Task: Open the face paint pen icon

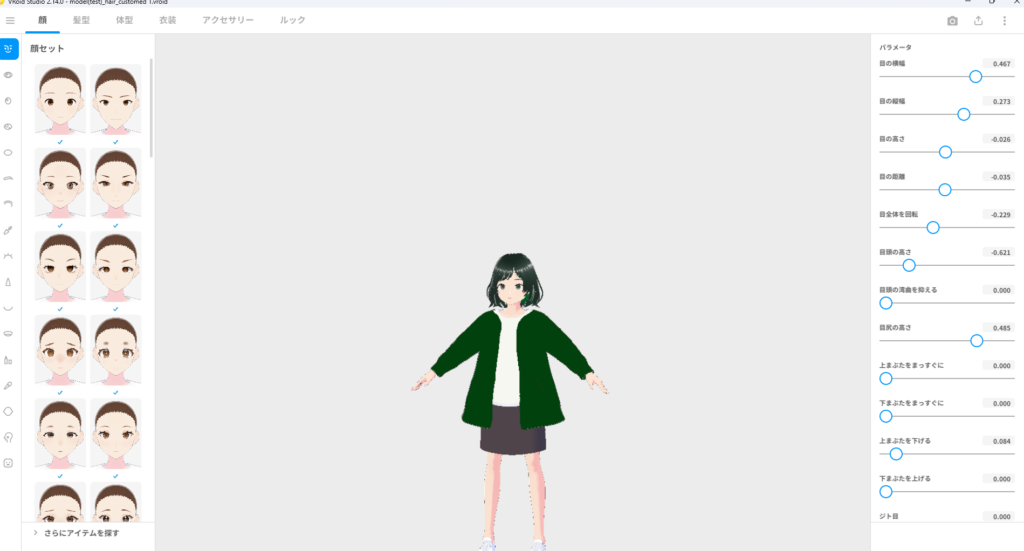Action: tap(8, 386)
